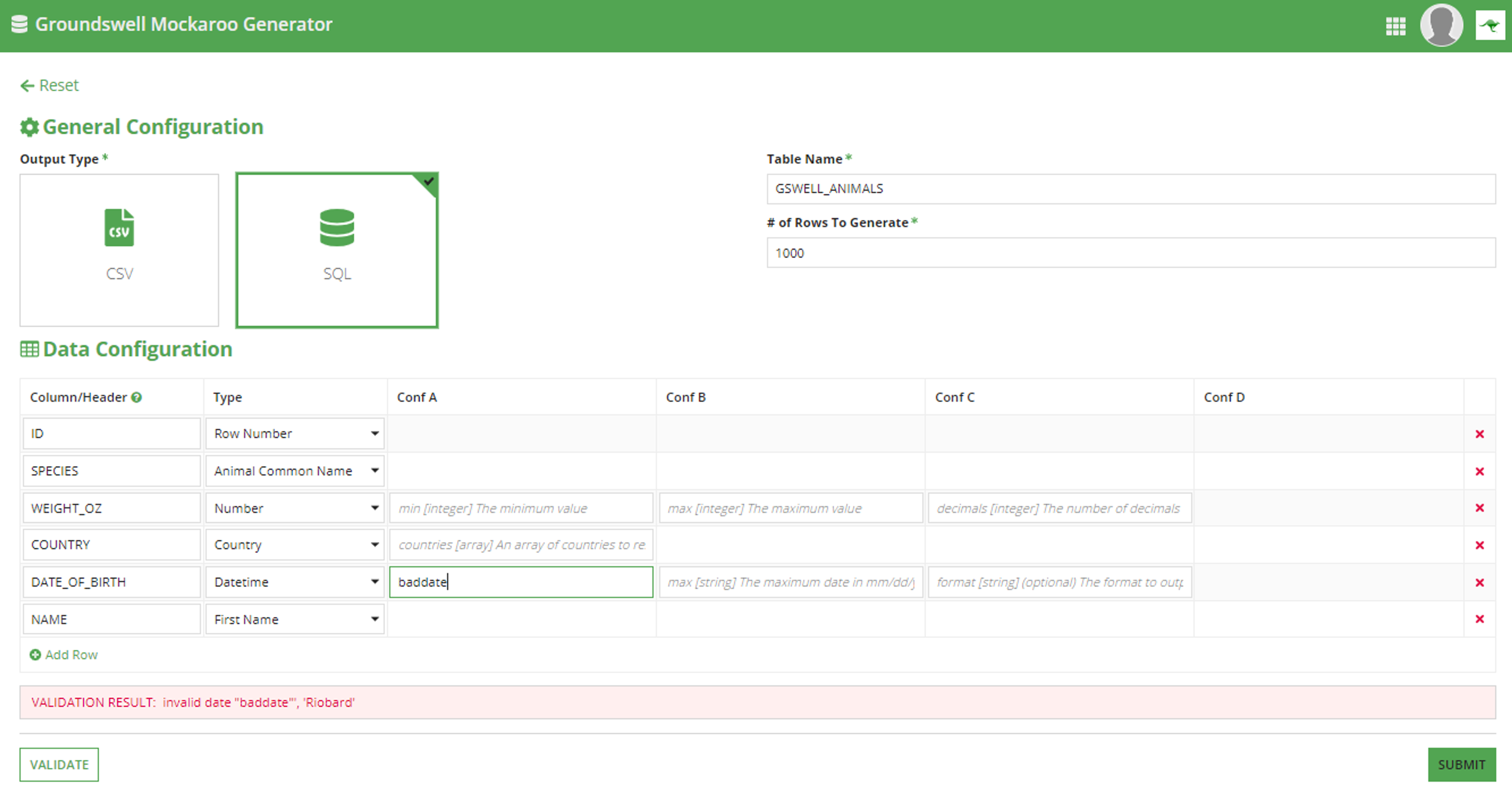Screen dimensions: 1512x795
Task: Click the Data Configuration heading
Action: pos(126,349)
